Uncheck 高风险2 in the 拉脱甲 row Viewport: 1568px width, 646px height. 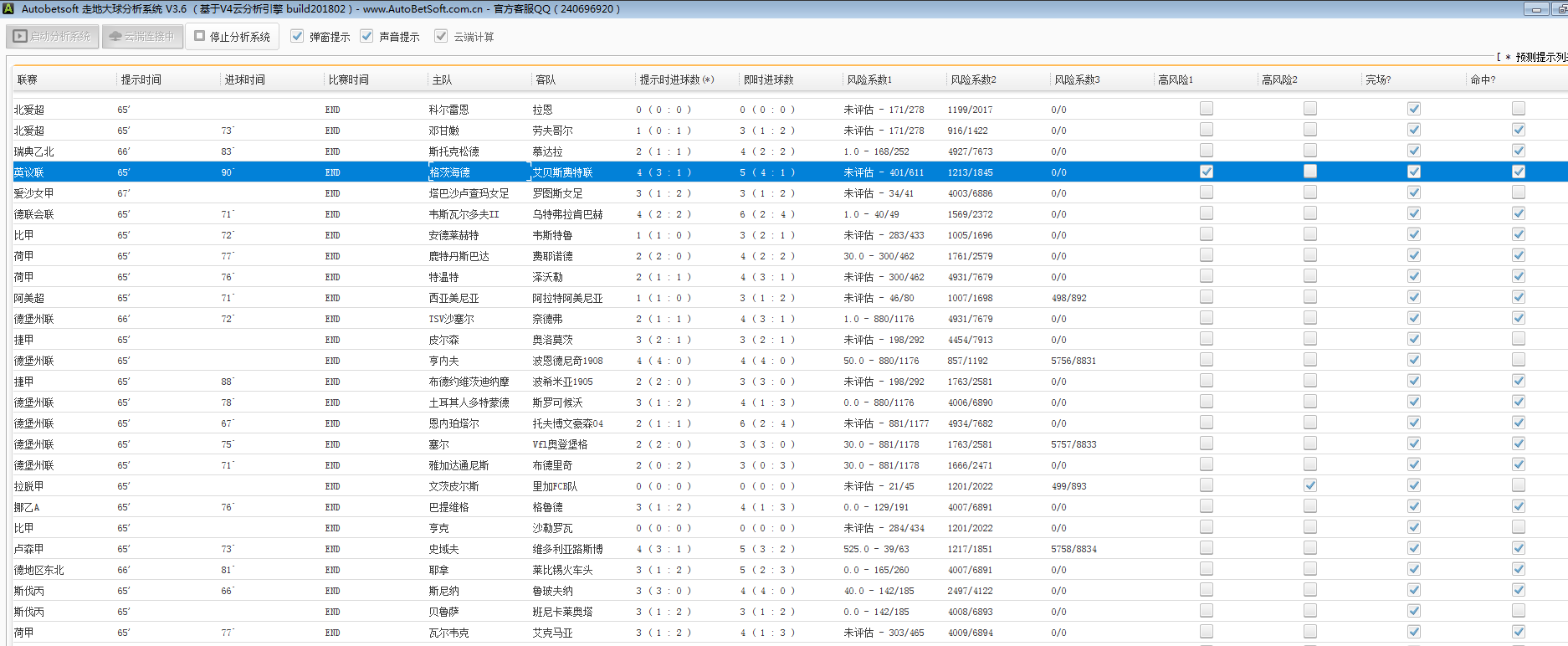(1309, 485)
